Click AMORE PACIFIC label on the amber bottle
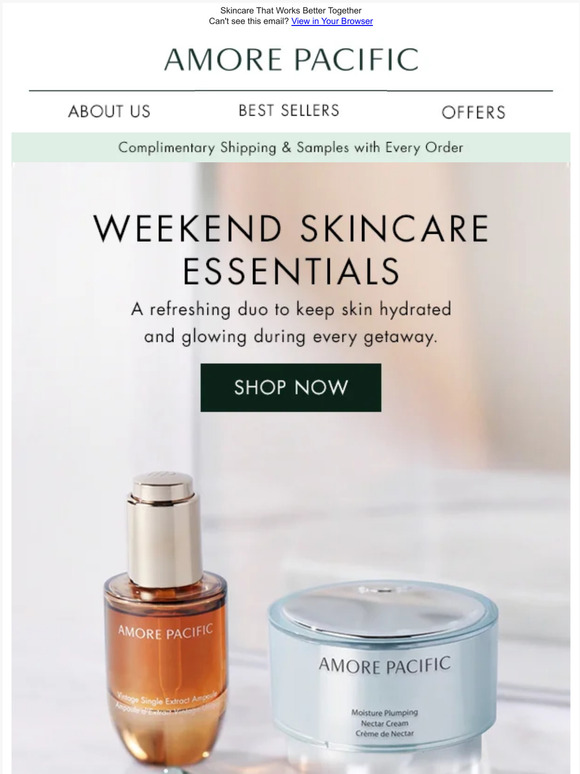Image resolution: width=580 pixels, height=774 pixels. [165, 632]
